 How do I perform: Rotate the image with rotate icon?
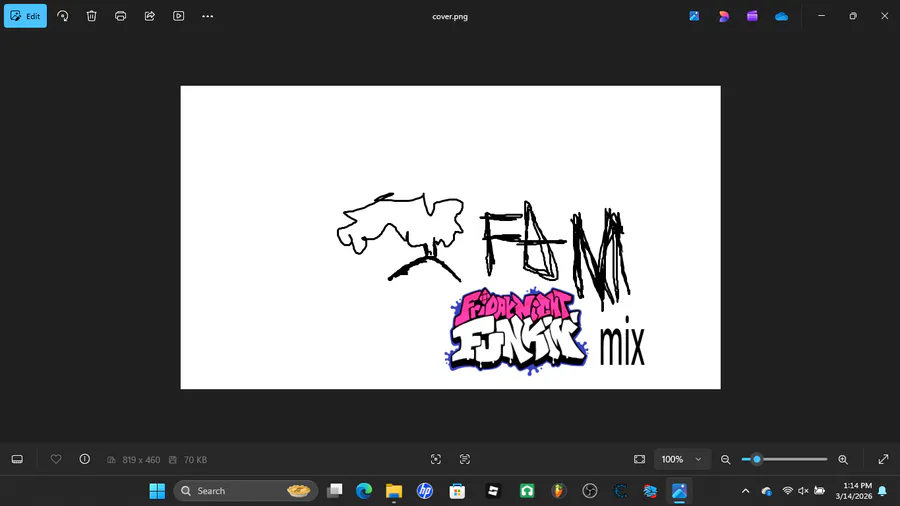[63, 16]
